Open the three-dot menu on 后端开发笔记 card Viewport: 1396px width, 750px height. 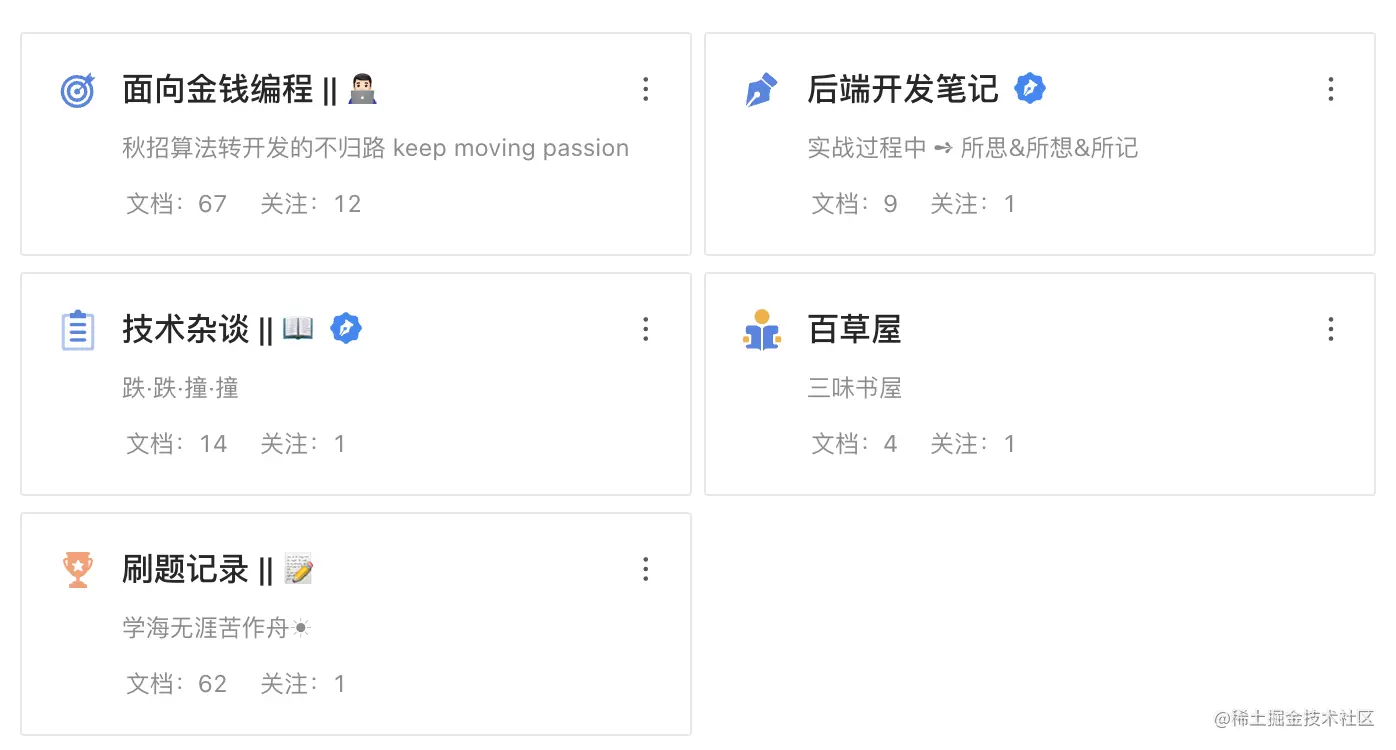(x=1331, y=89)
